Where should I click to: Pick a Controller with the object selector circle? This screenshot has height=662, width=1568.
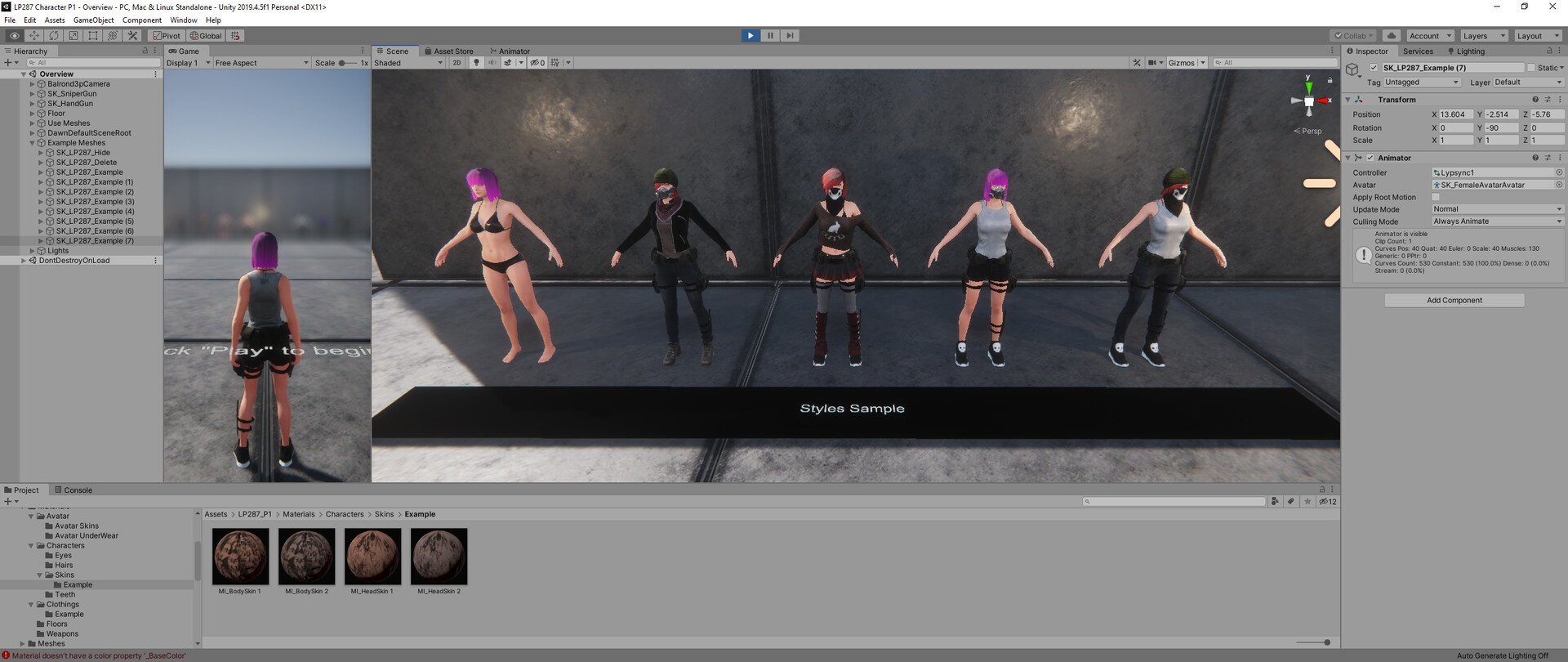point(1559,172)
